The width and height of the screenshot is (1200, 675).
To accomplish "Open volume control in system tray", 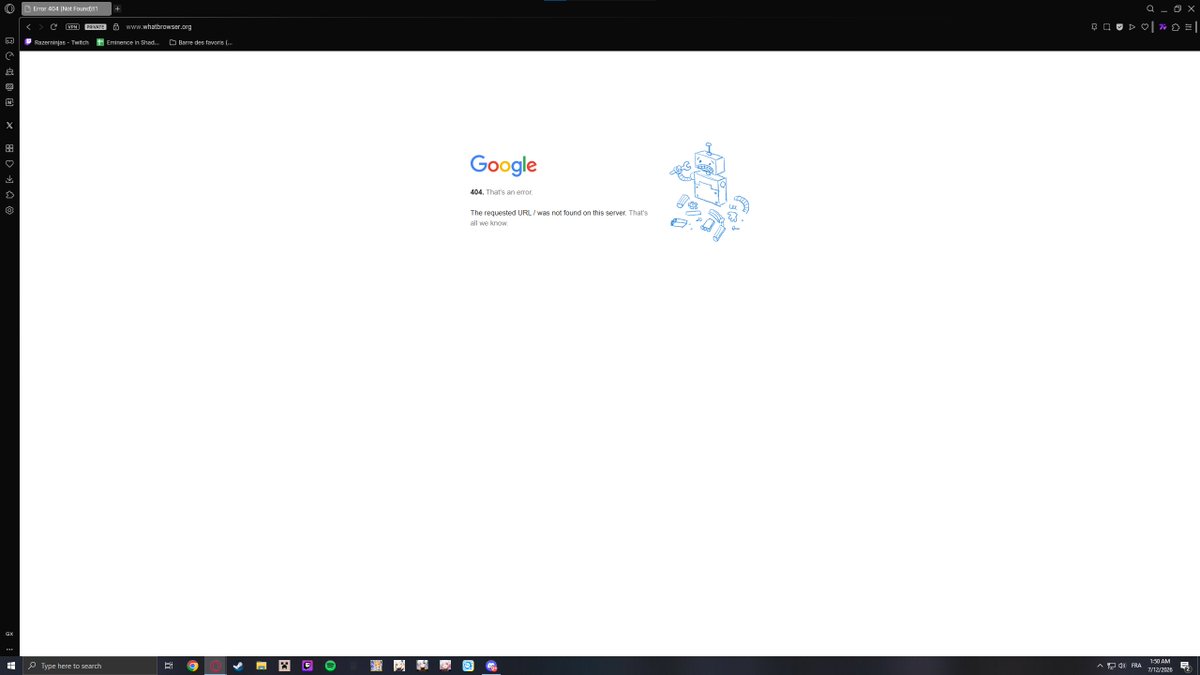I will coord(1123,665).
